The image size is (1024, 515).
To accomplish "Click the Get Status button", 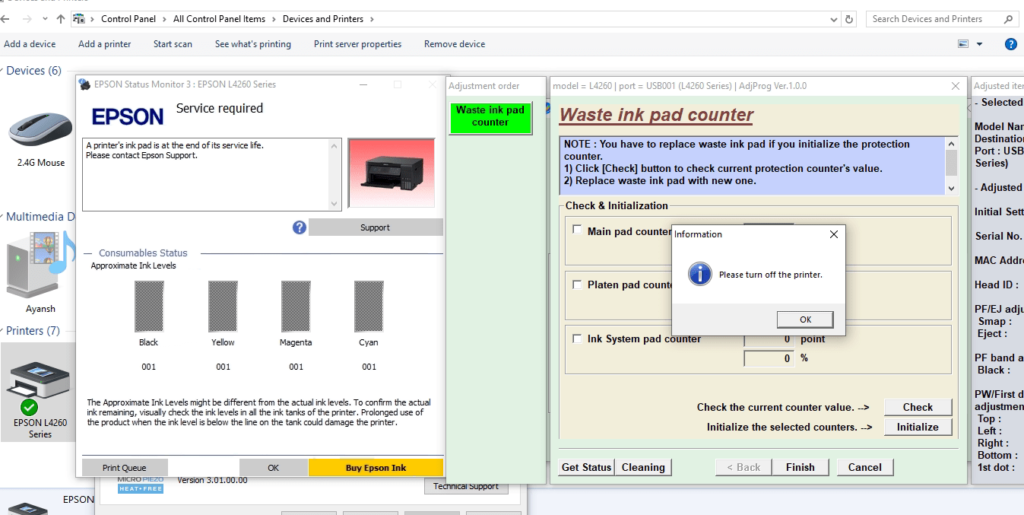I will (586, 467).
